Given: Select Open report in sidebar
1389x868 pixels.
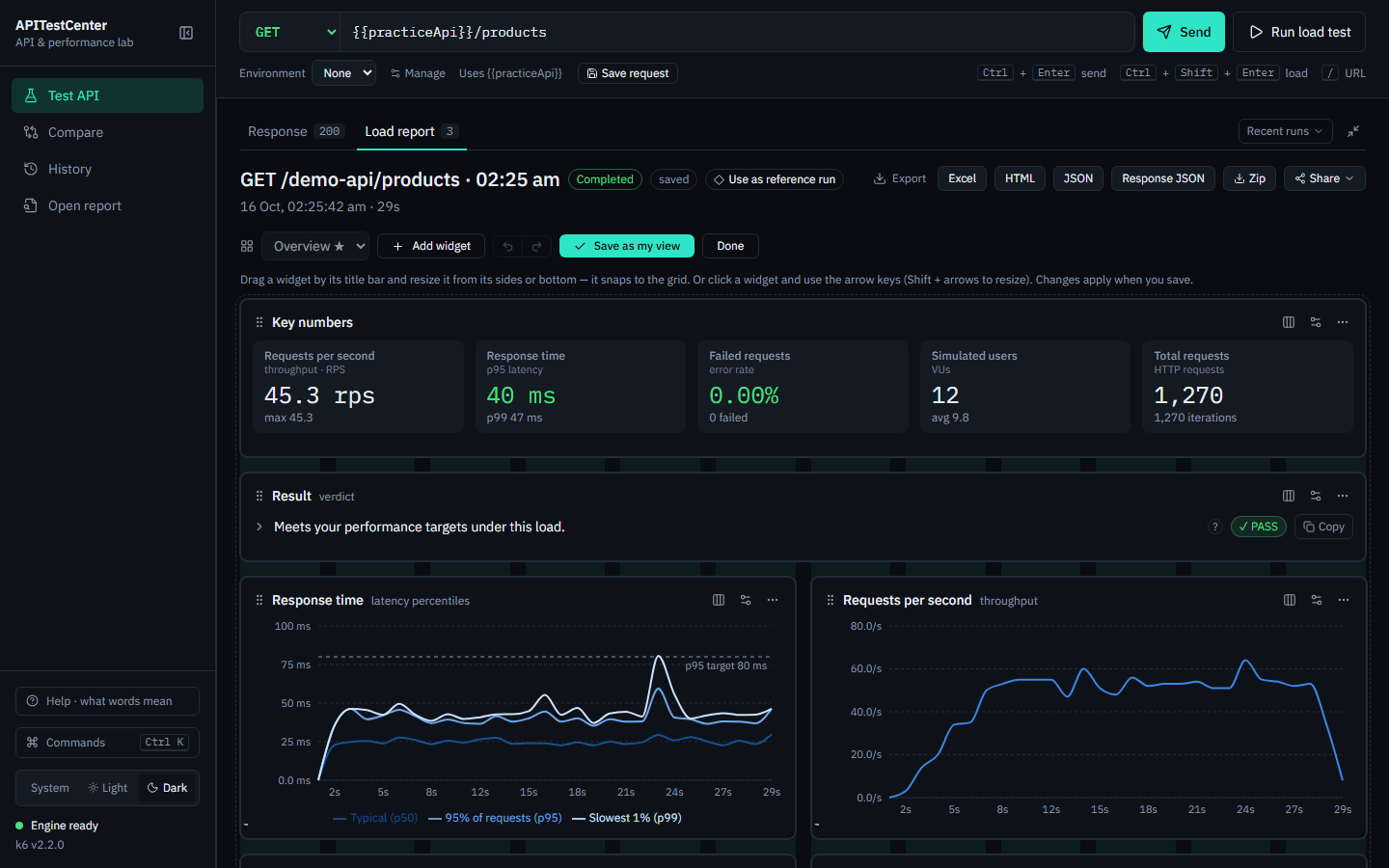Looking at the screenshot, I should pyautogui.click(x=107, y=205).
